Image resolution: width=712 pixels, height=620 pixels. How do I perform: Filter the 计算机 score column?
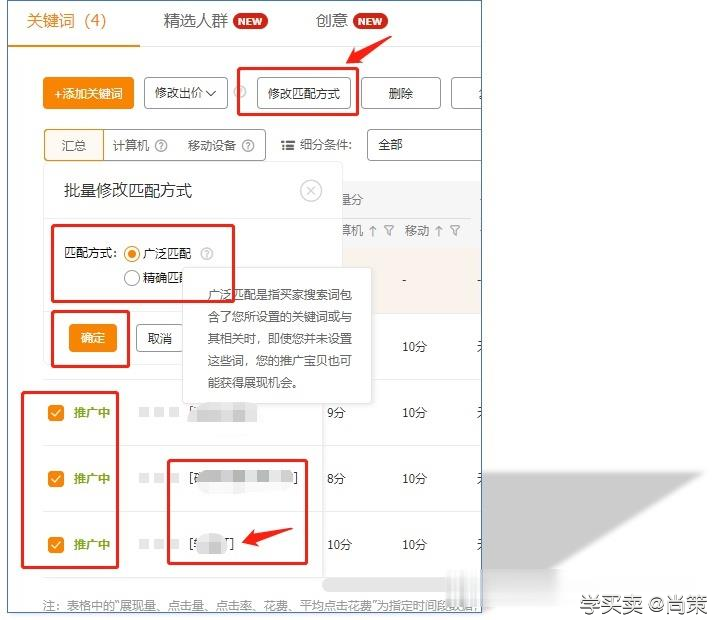pos(389,231)
